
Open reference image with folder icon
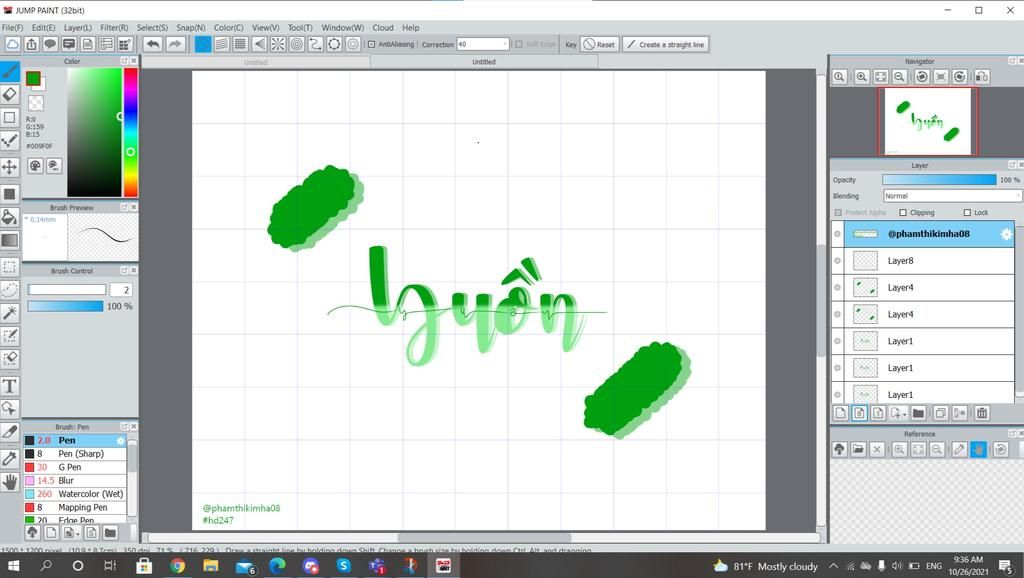(x=858, y=449)
